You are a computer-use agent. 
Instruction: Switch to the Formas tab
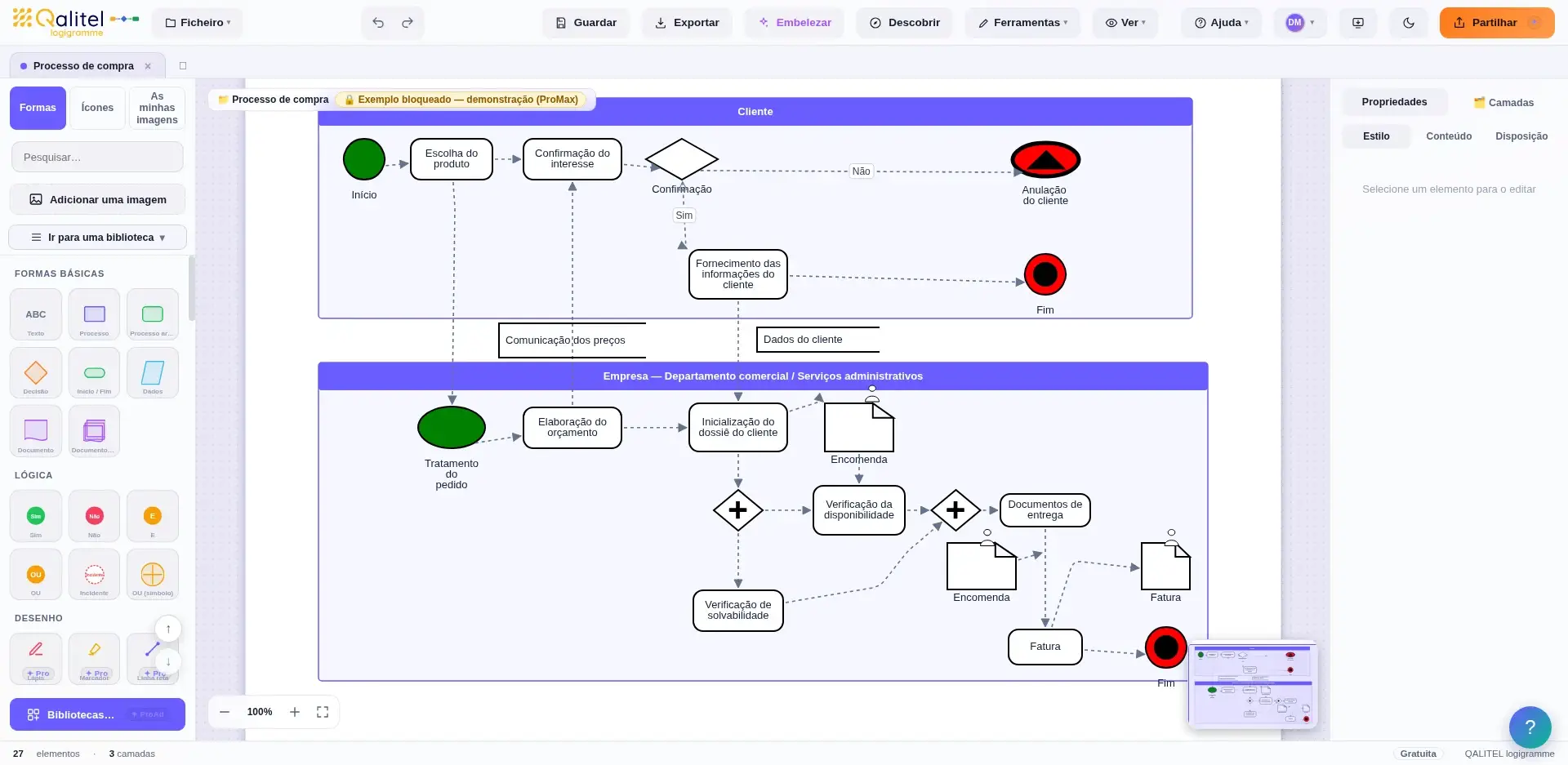coord(38,108)
